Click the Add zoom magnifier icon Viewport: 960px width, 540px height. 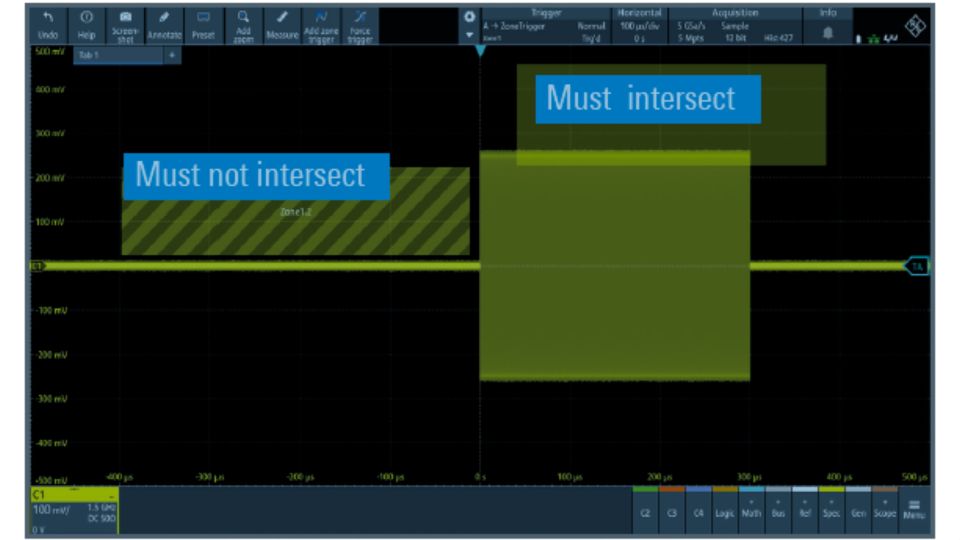(x=243, y=24)
